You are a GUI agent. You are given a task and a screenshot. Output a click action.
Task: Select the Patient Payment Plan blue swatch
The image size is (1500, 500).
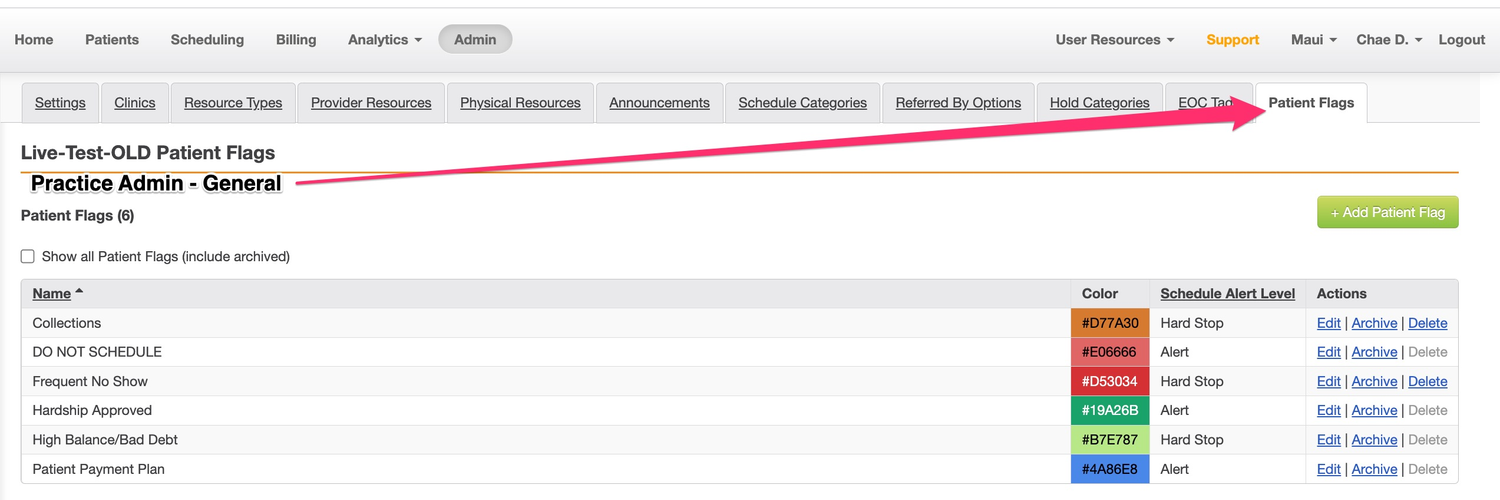click(1110, 469)
